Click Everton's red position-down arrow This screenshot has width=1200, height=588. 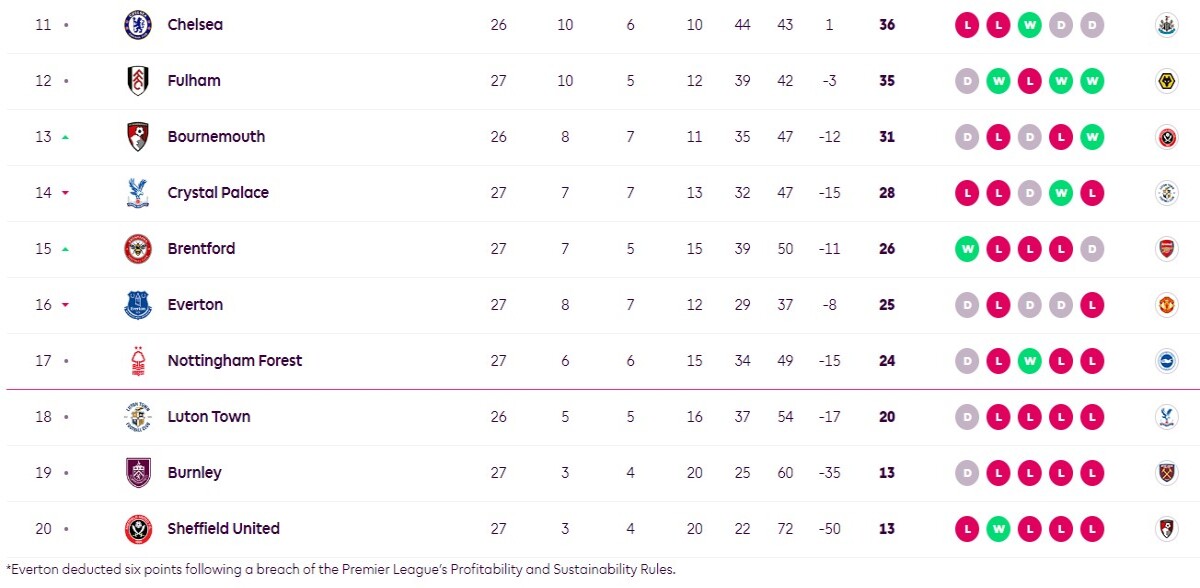tap(66, 305)
